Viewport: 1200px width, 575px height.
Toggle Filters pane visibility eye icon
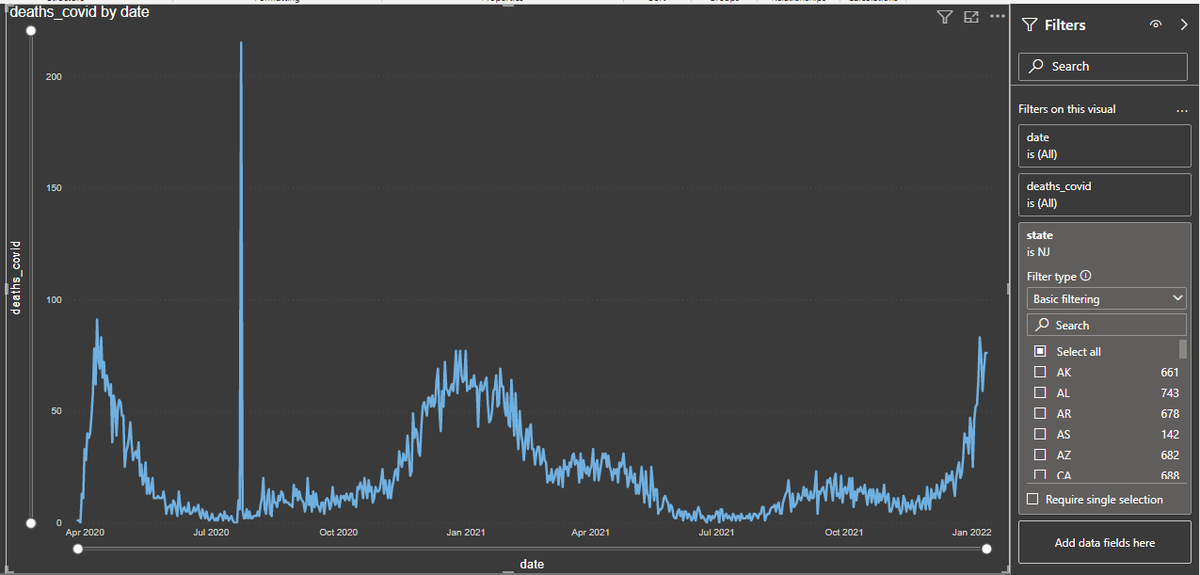click(1156, 25)
